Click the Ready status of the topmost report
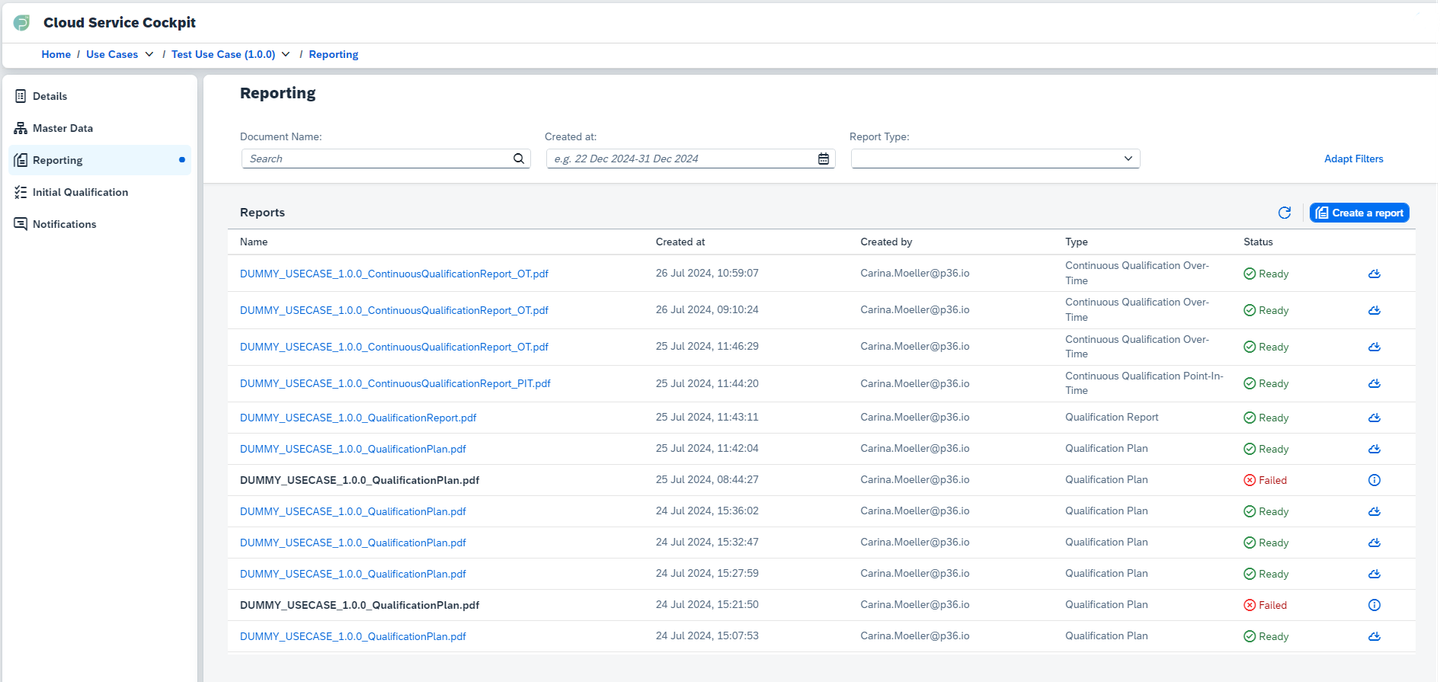Screen dimensions: 1440x682 [1265, 273]
